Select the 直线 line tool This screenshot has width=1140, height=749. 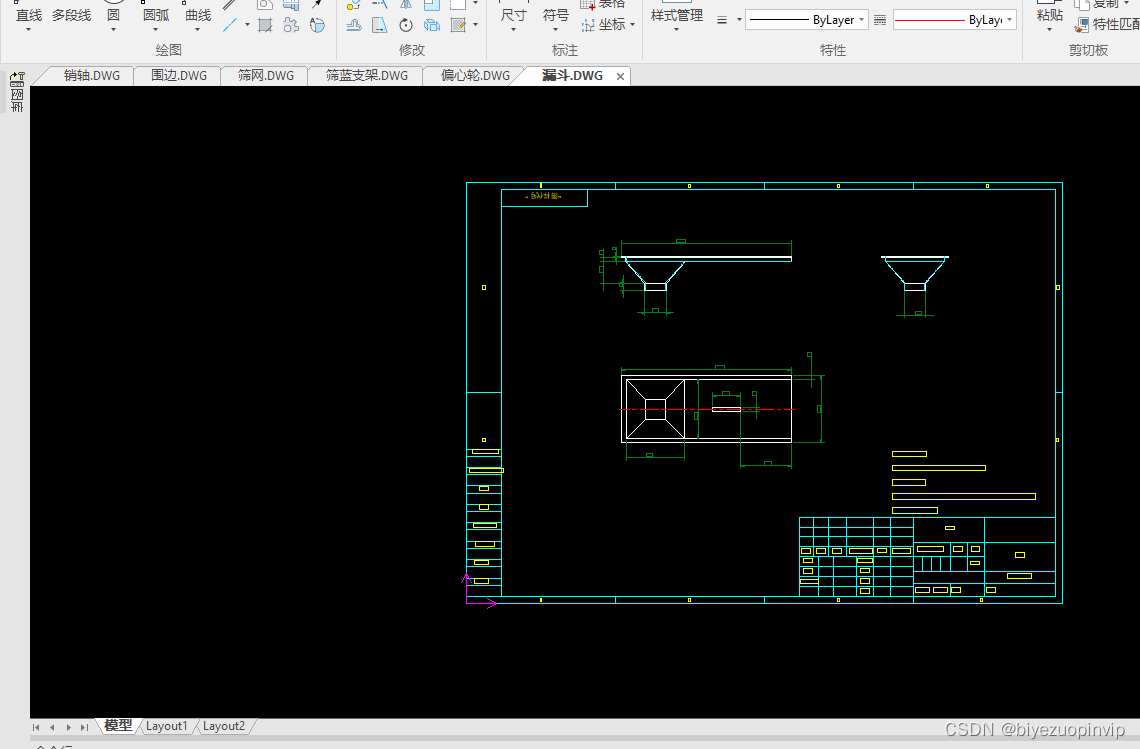coord(28,15)
